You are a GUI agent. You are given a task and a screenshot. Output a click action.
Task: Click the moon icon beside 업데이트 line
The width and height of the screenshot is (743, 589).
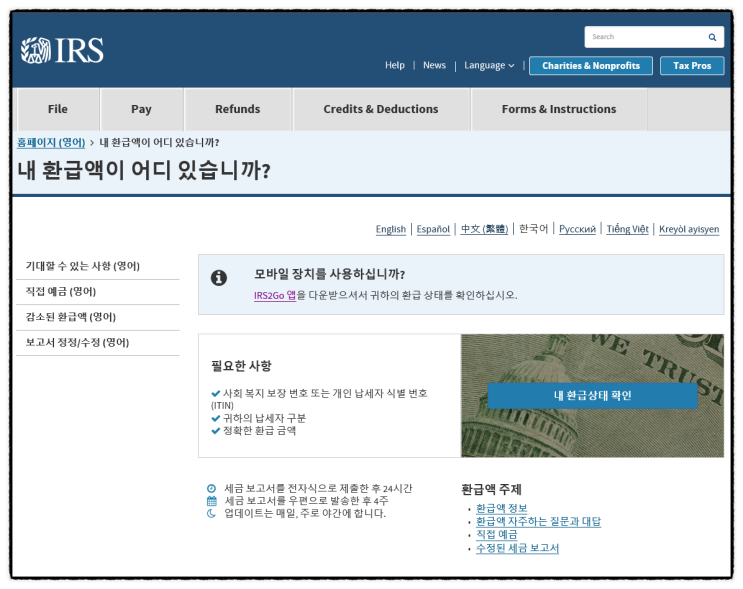coord(211,513)
